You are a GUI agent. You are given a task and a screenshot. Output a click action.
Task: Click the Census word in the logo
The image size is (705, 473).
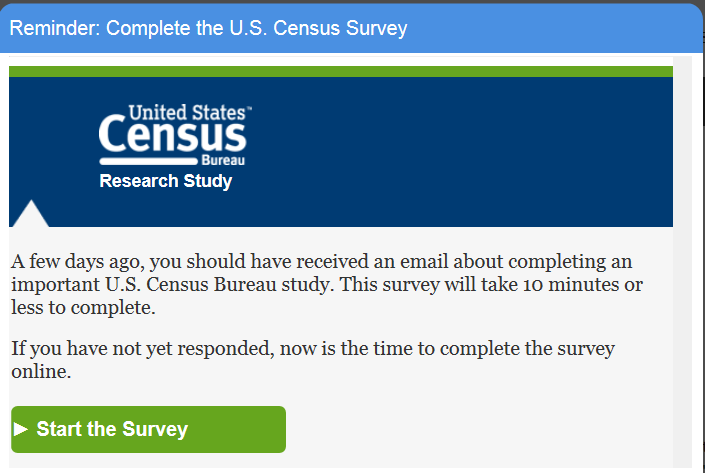(x=172, y=136)
